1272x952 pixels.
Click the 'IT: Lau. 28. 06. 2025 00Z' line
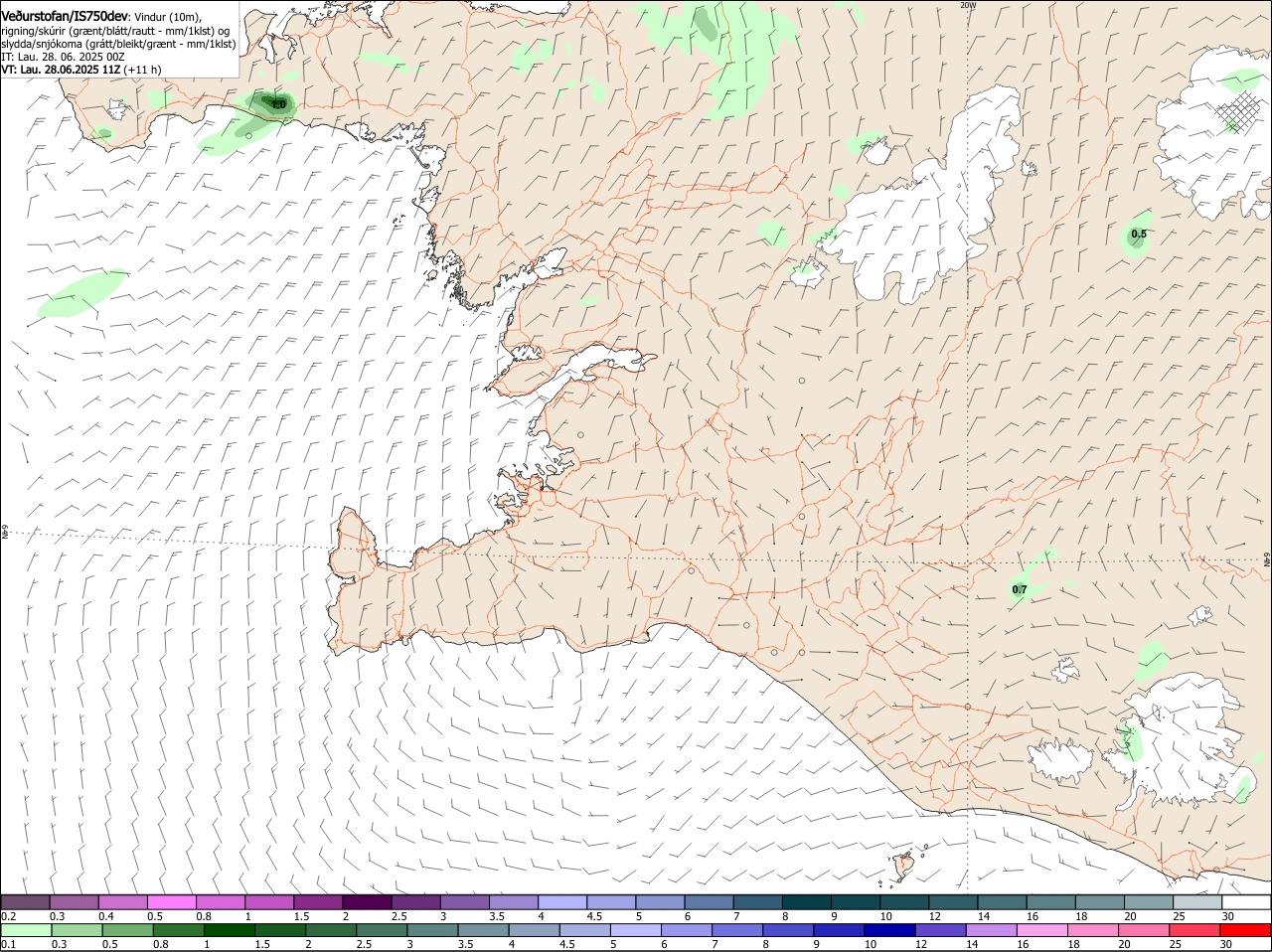point(63,57)
